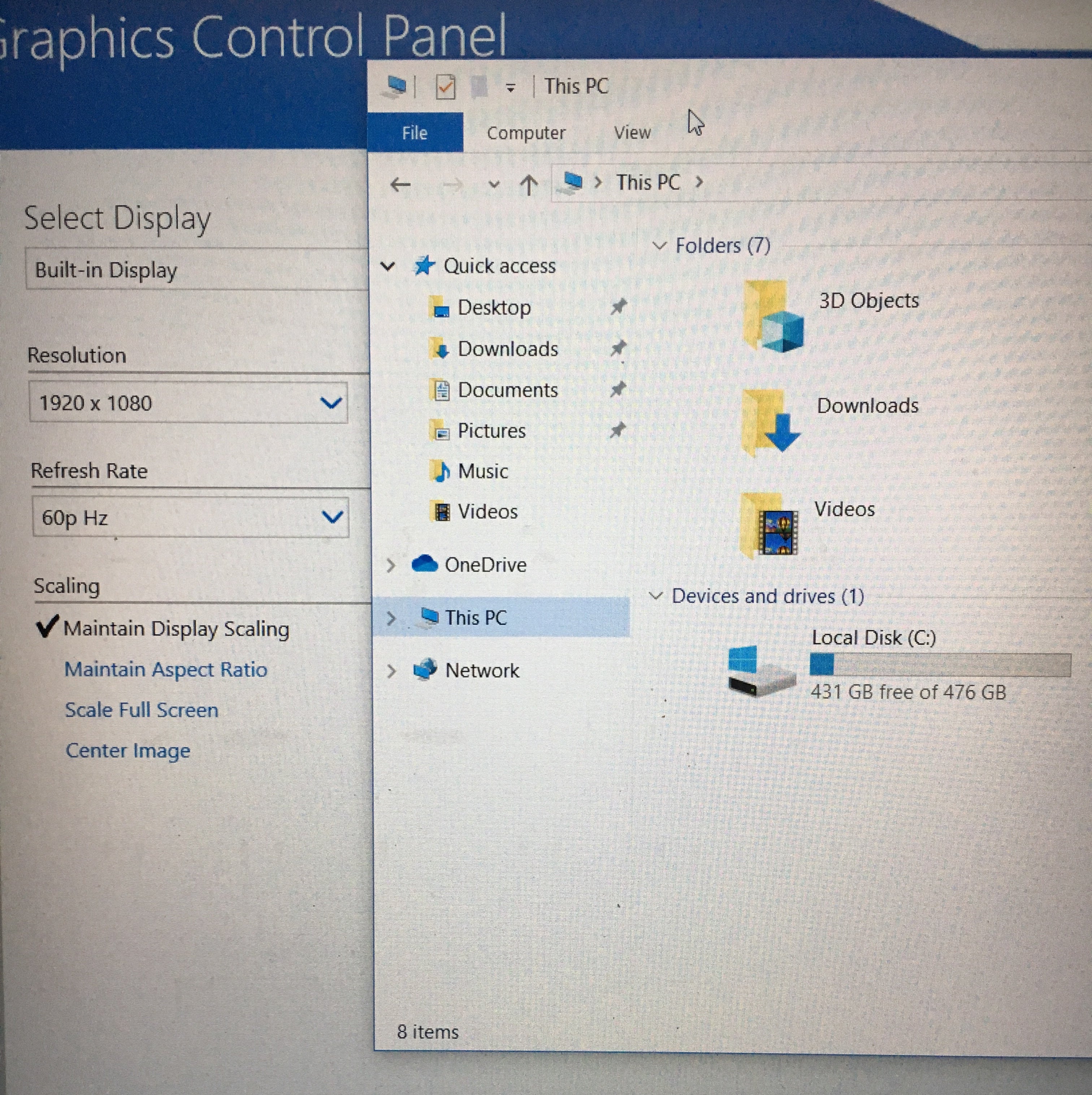Image resolution: width=1092 pixels, height=1095 pixels.
Task: Select This PC in navigation pane
Action: pyautogui.click(x=476, y=617)
